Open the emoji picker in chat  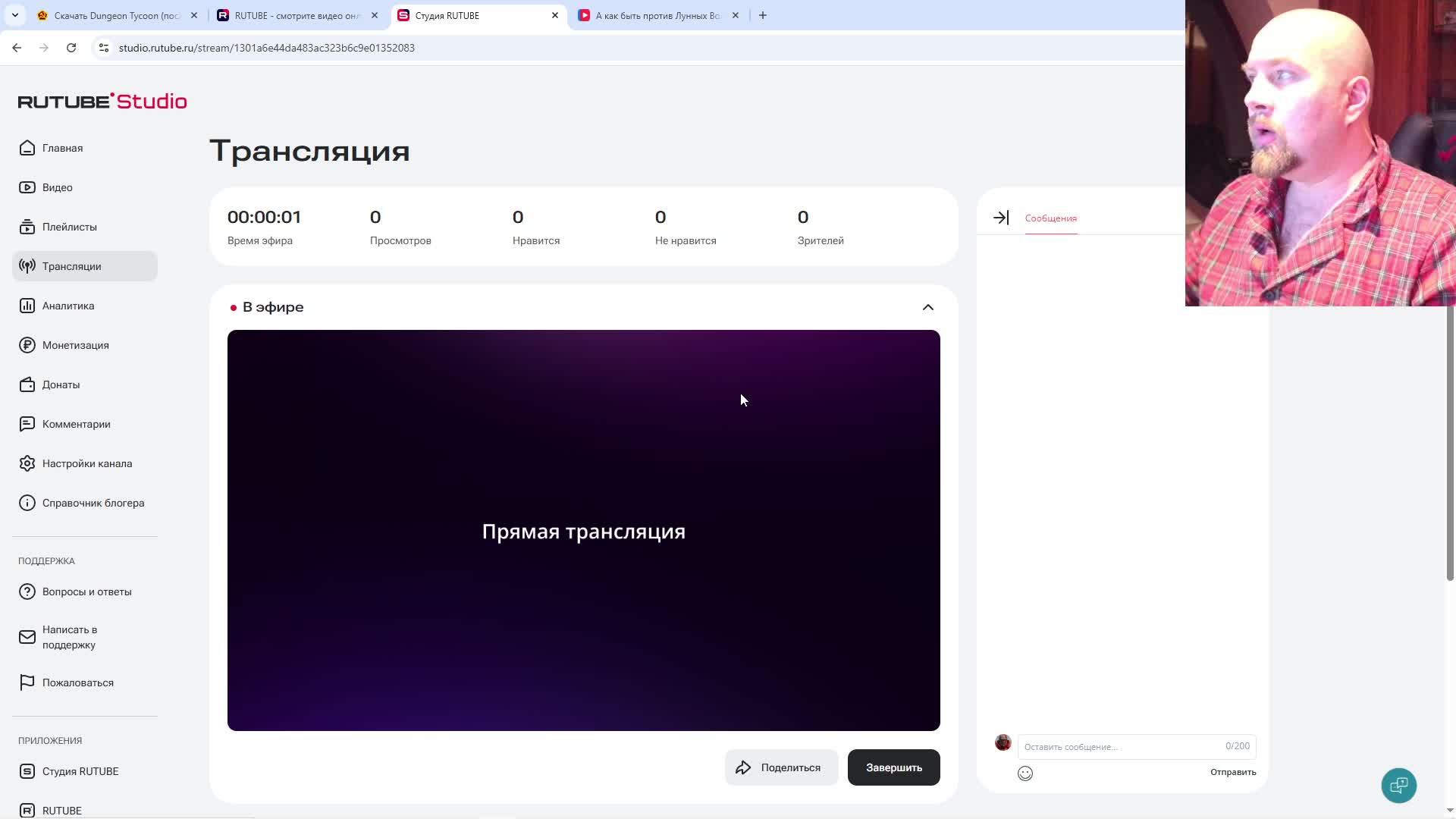tap(1025, 773)
